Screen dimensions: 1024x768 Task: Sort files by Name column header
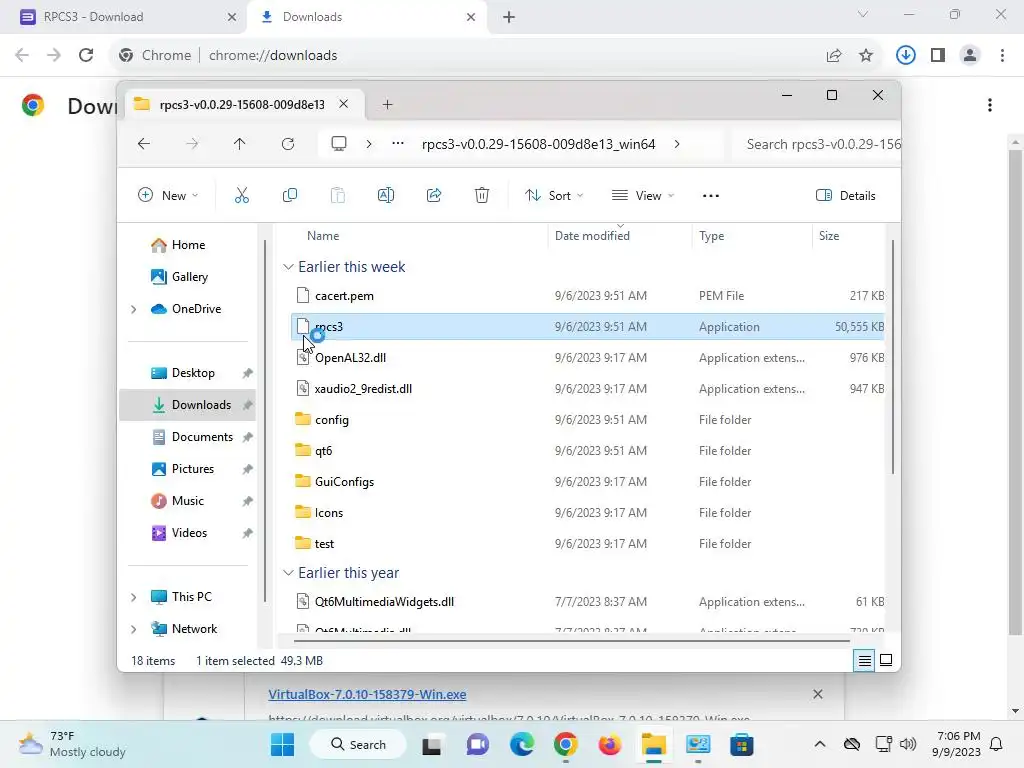point(323,236)
